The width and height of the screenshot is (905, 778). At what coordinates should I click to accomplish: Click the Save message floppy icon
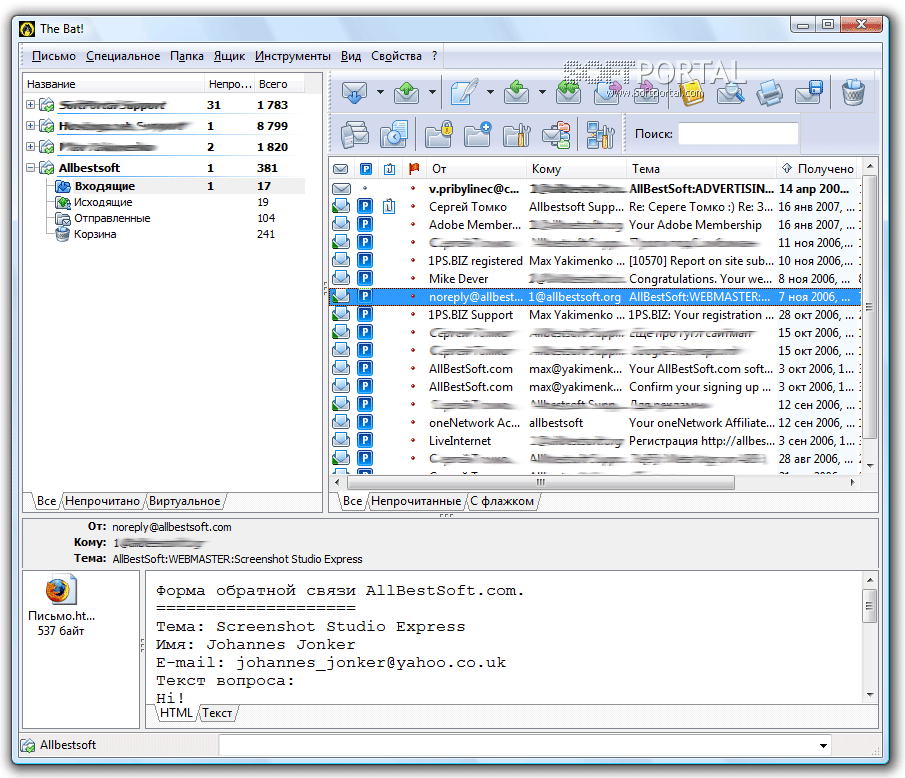tap(807, 94)
